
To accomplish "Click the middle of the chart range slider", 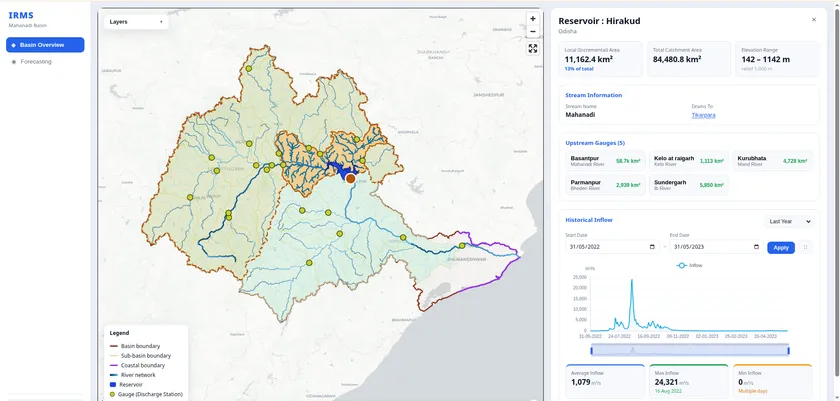I will 690,351.
